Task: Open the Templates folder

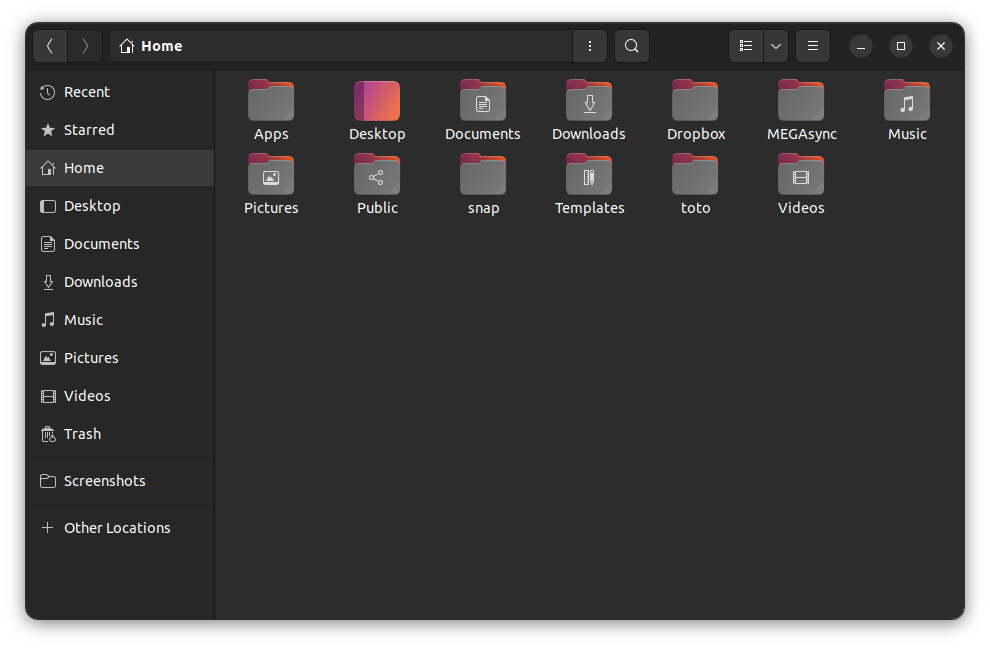Action: coord(589,176)
